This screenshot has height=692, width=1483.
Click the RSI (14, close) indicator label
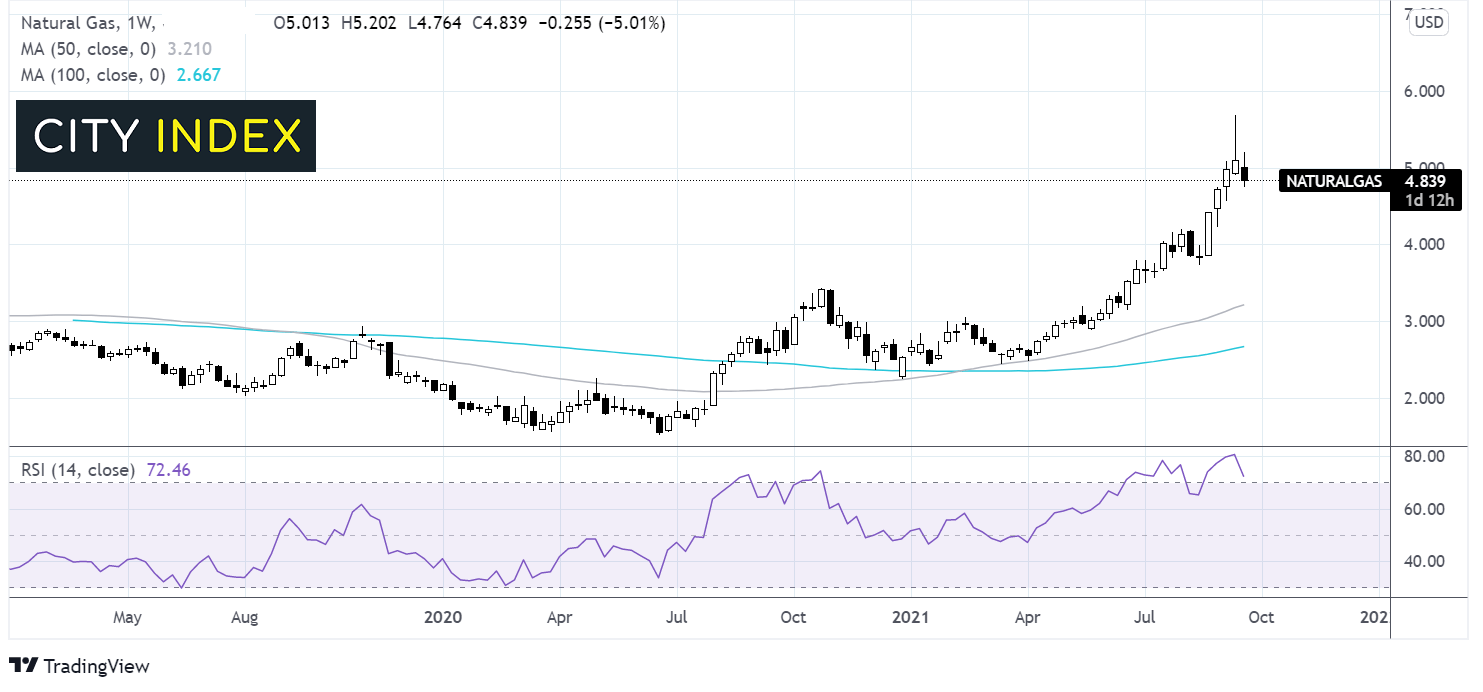(x=78, y=468)
